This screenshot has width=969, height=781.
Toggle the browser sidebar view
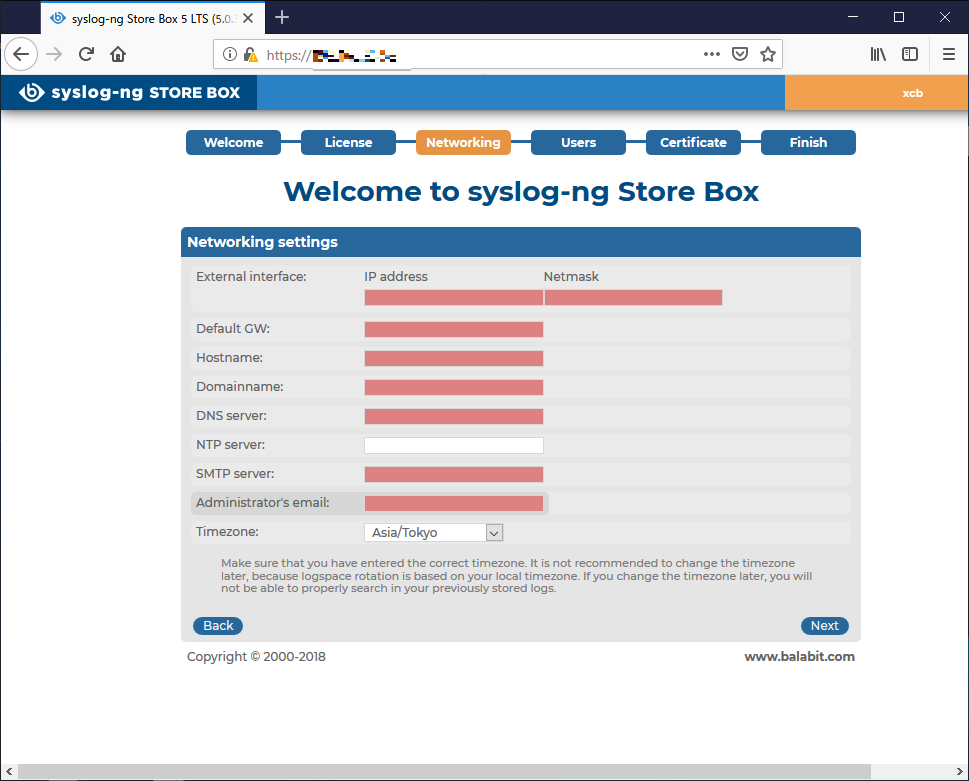[910, 54]
